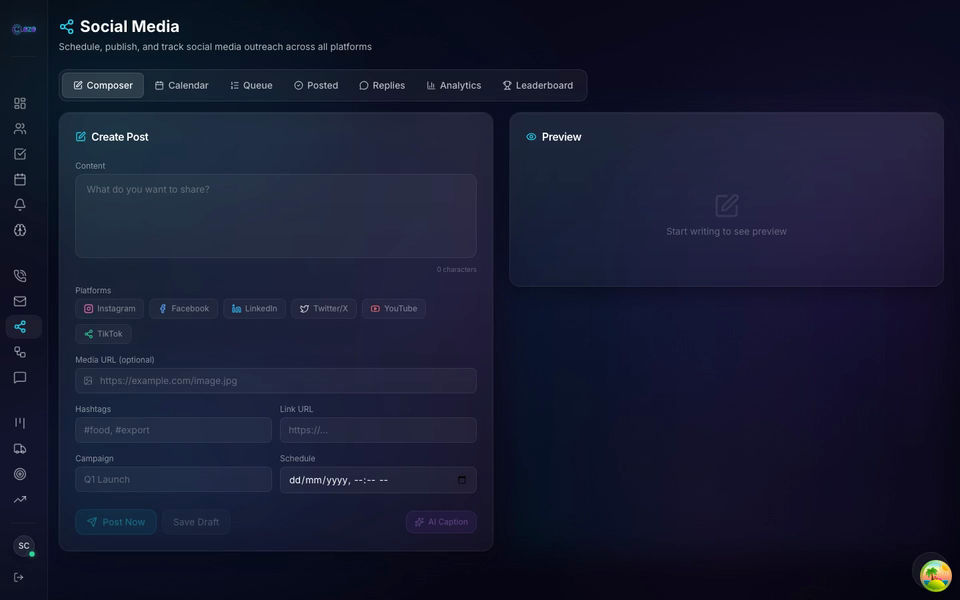This screenshot has height=600, width=960.
Task: Open the phone calls icon in the sidebar
Action: (x=20, y=275)
